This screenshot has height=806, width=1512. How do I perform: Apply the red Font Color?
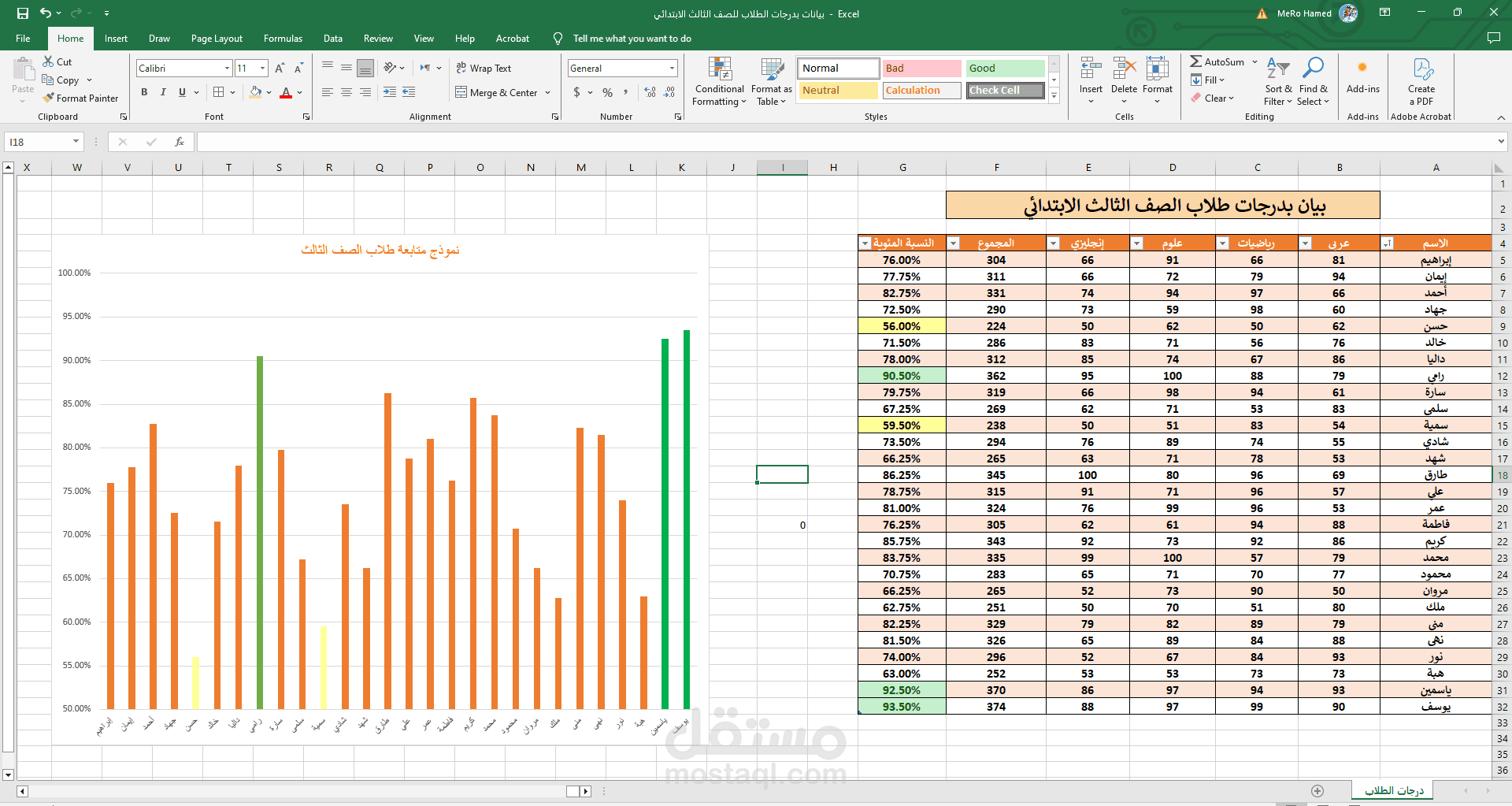(286, 92)
